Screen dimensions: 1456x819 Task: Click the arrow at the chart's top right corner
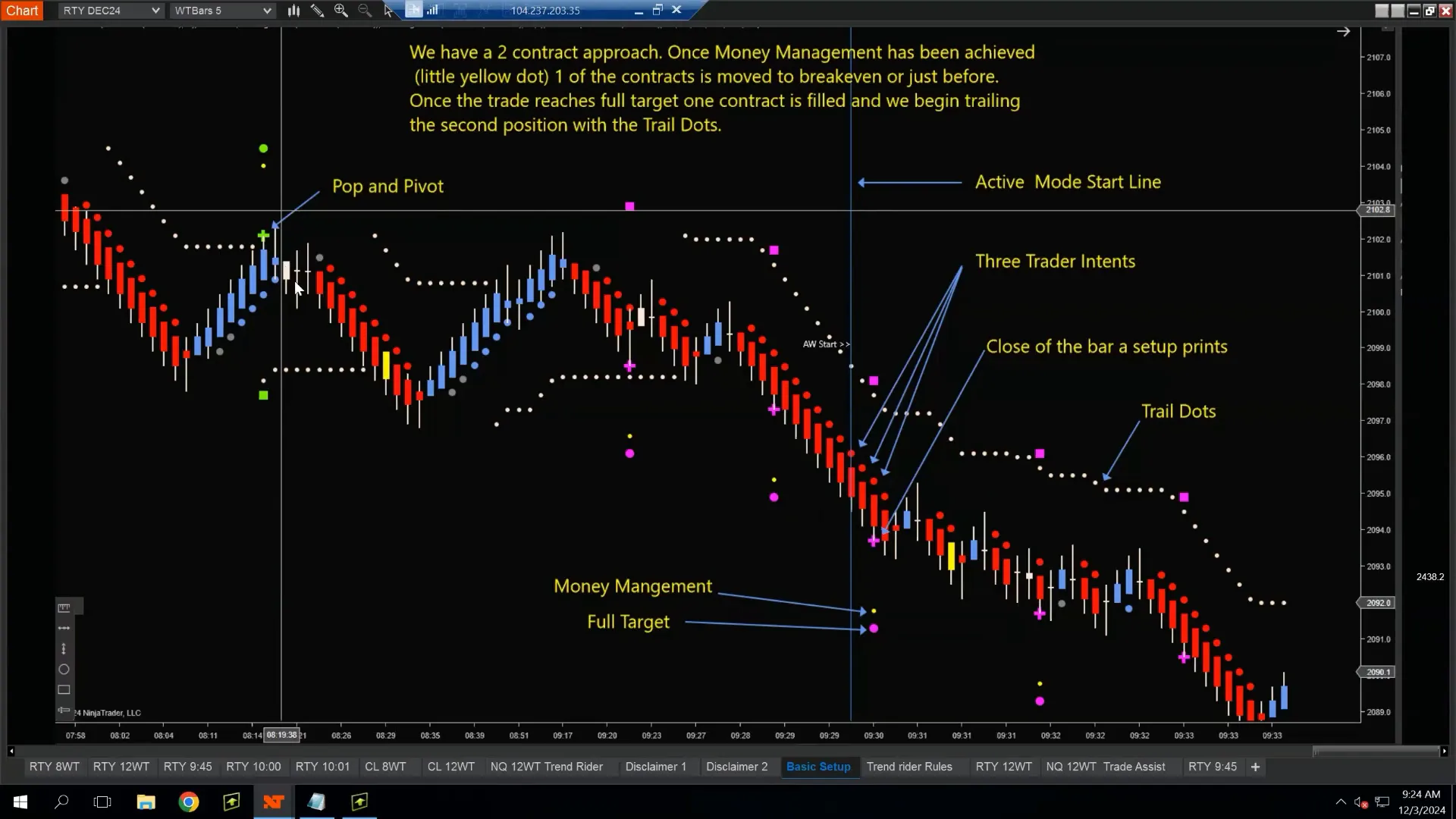pos(1343,32)
